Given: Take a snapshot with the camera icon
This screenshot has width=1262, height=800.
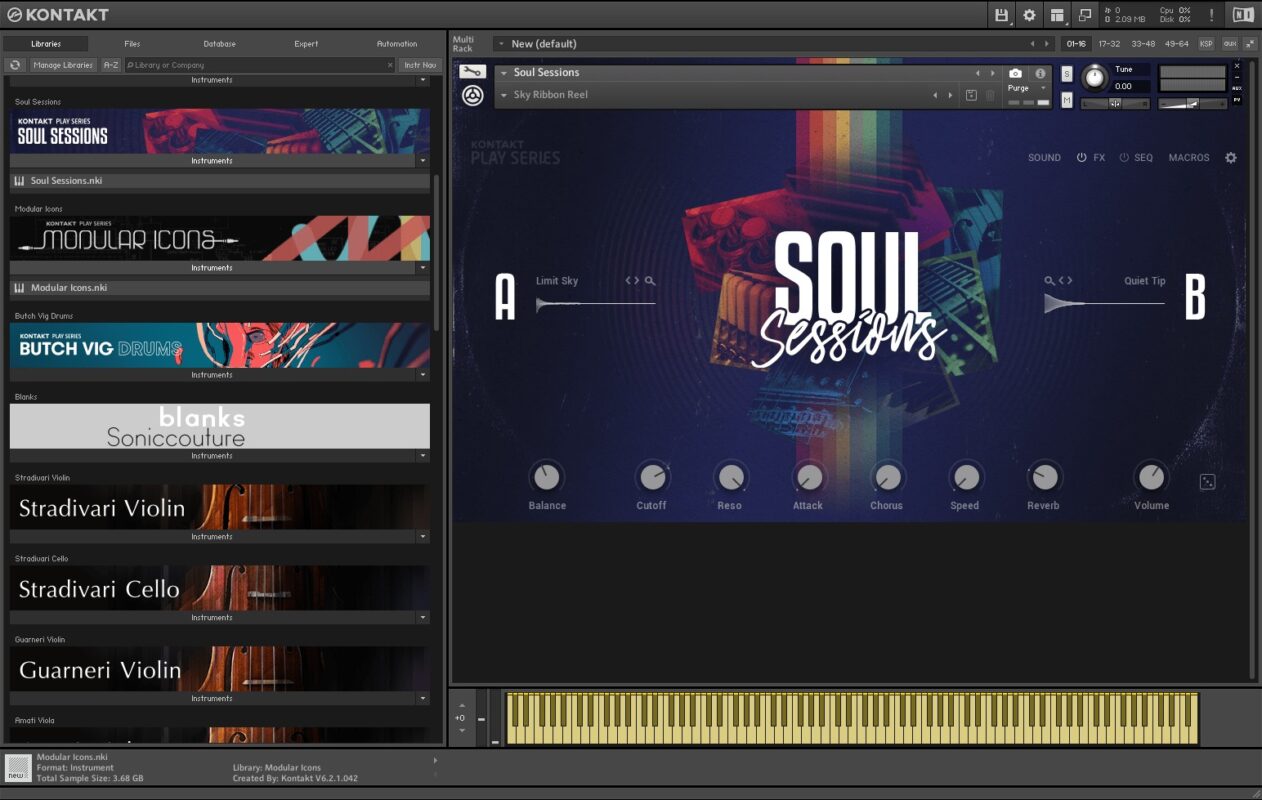Looking at the screenshot, I should point(1016,73).
